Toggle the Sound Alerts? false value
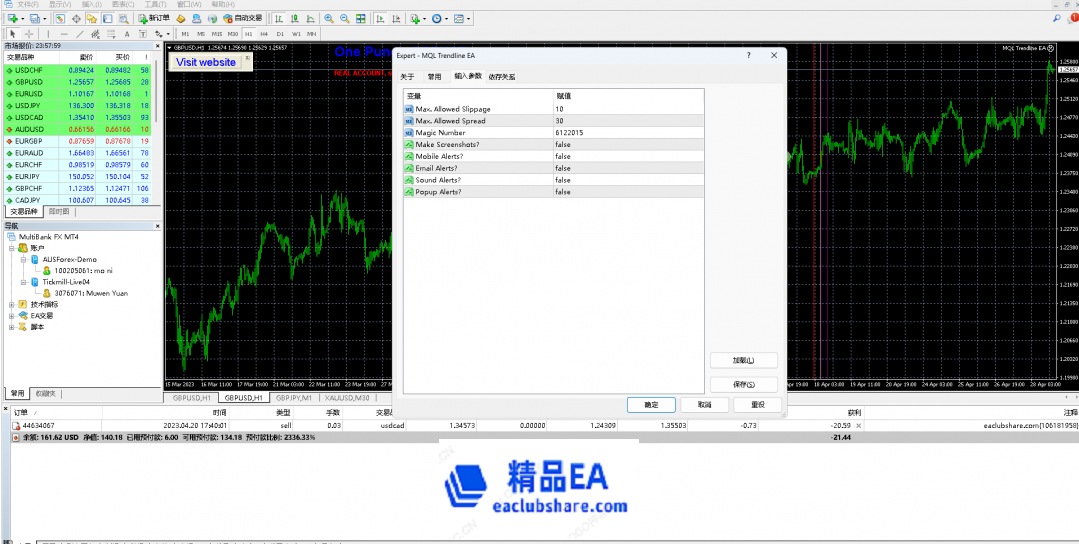This screenshot has height=544, width=1079. [628, 179]
